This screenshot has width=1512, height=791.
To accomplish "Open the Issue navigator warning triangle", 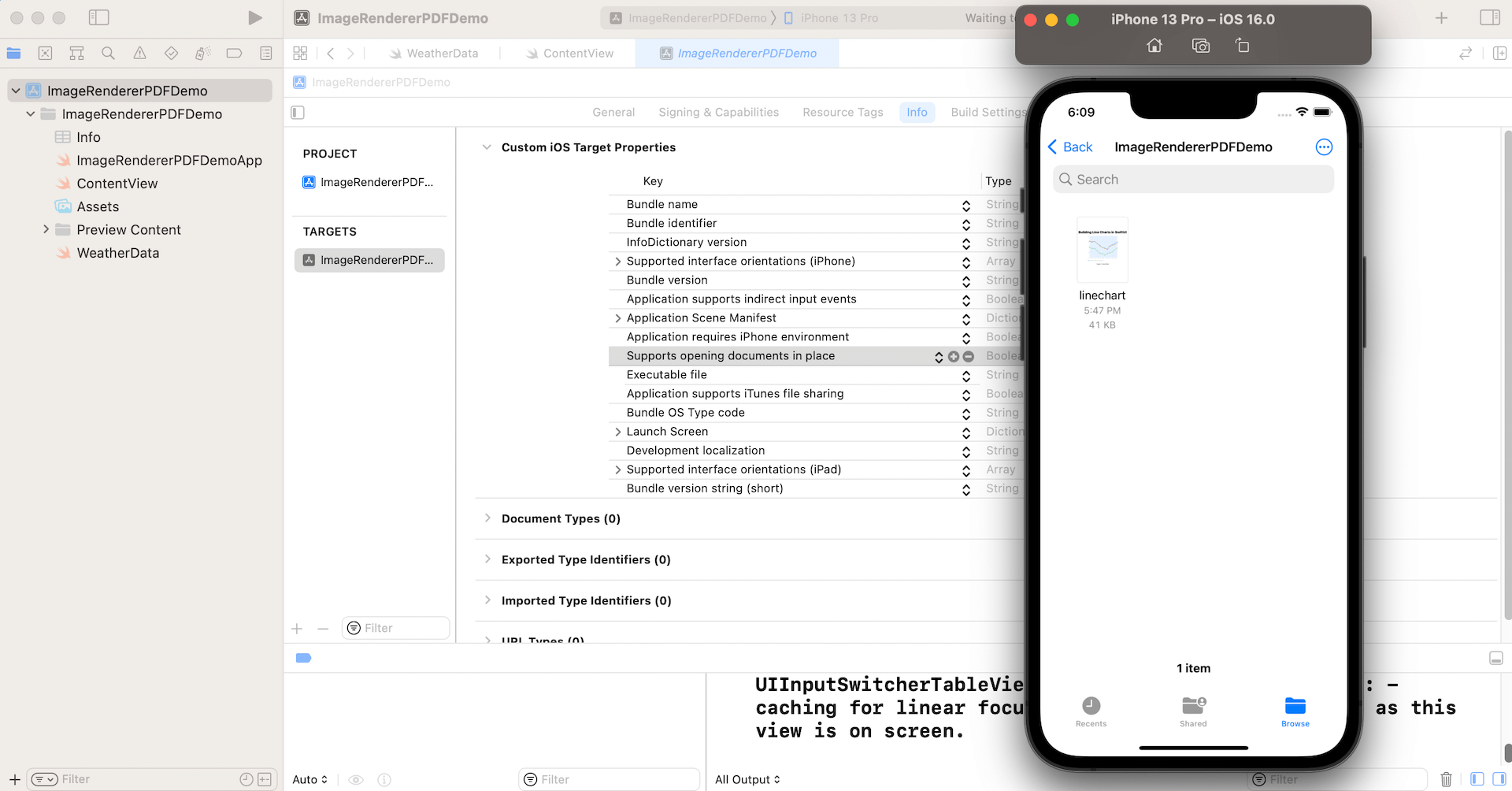I will (x=139, y=54).
